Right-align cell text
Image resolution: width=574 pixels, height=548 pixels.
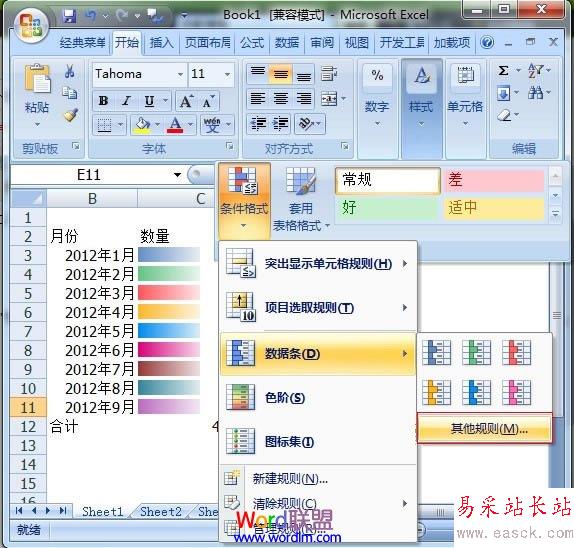point(303,98)
